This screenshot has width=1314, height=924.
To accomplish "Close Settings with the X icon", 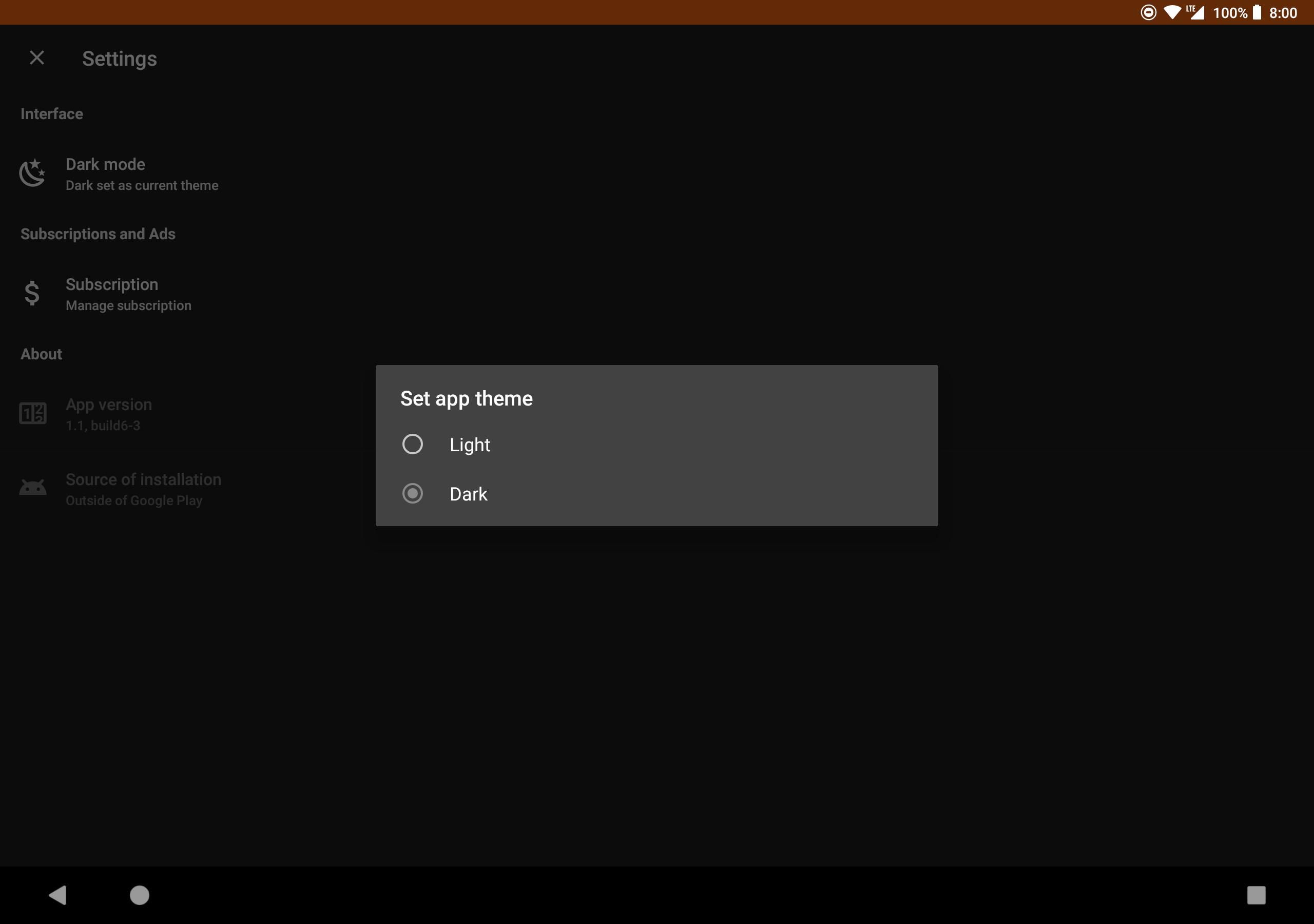I will coord(37,58).
